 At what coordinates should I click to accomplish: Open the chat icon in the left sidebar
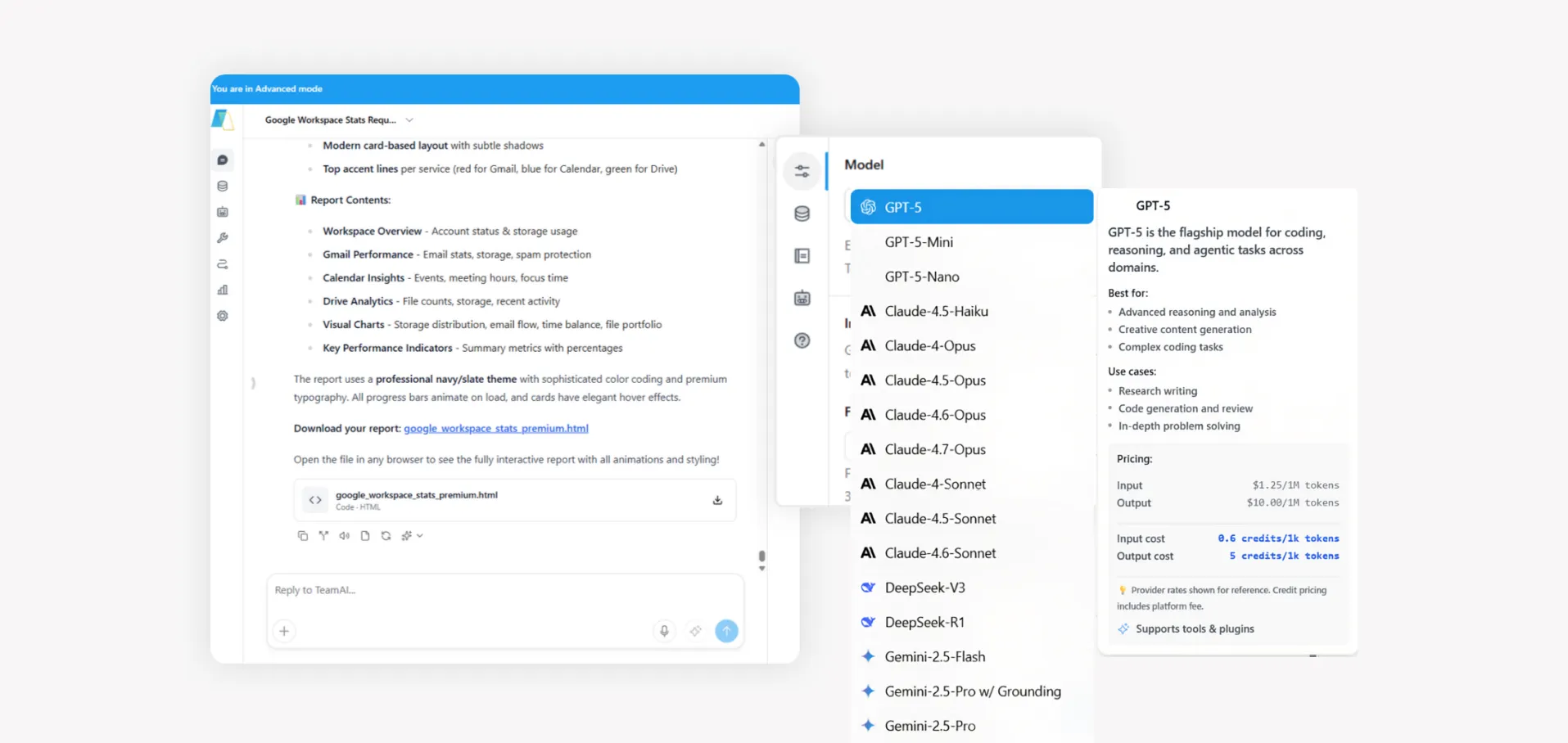[x=223, y=160]
